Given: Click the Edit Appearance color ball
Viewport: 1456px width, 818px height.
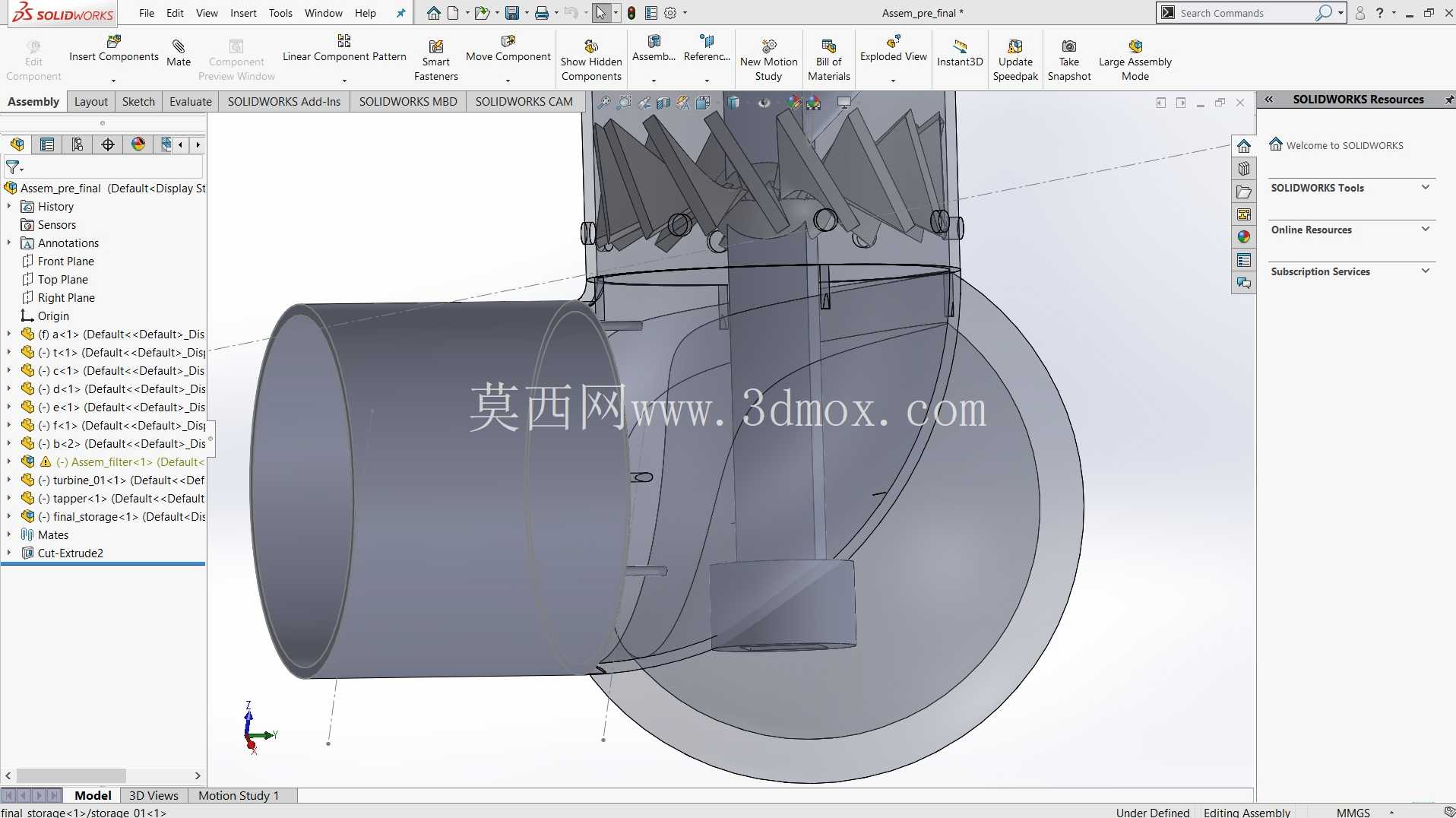Looking at the screenshot, I should click(x=794, y=103).
